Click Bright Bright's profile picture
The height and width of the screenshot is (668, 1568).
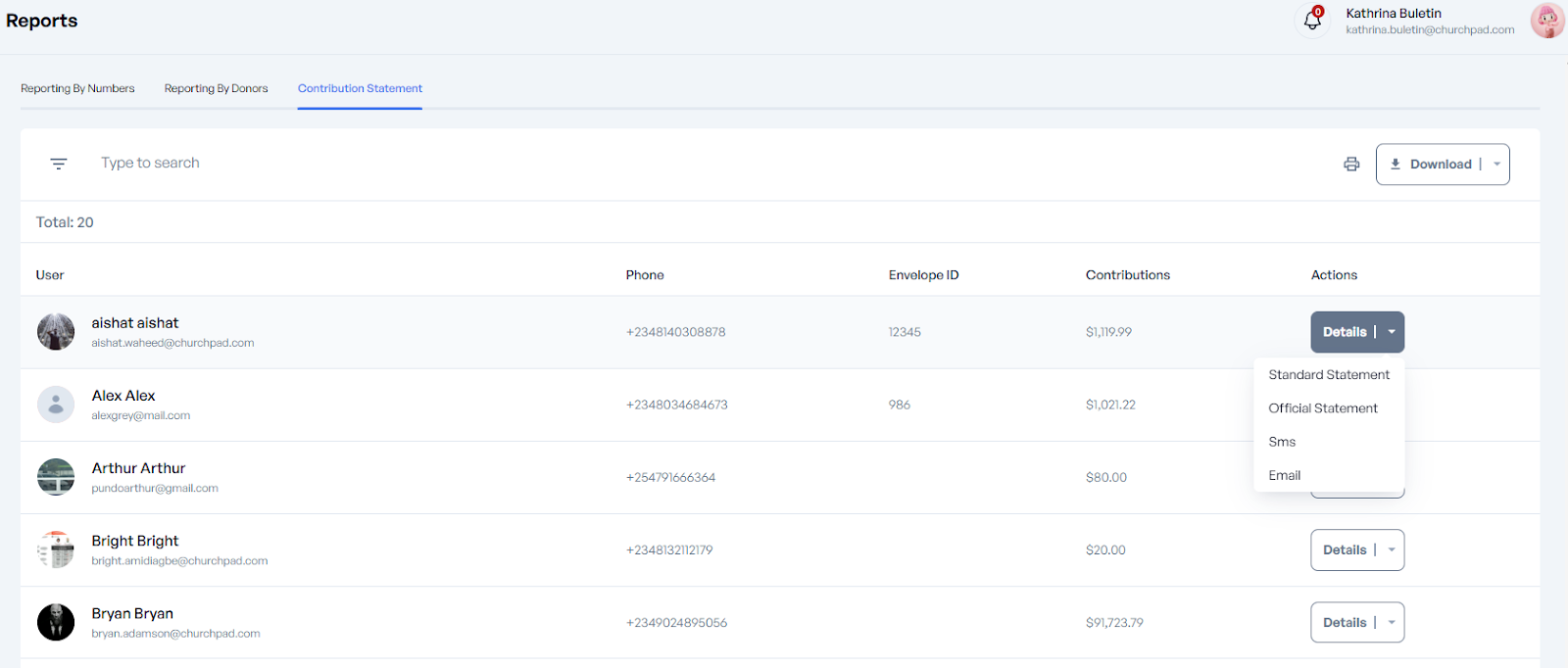pyautogui.click(x=56, y=549)
